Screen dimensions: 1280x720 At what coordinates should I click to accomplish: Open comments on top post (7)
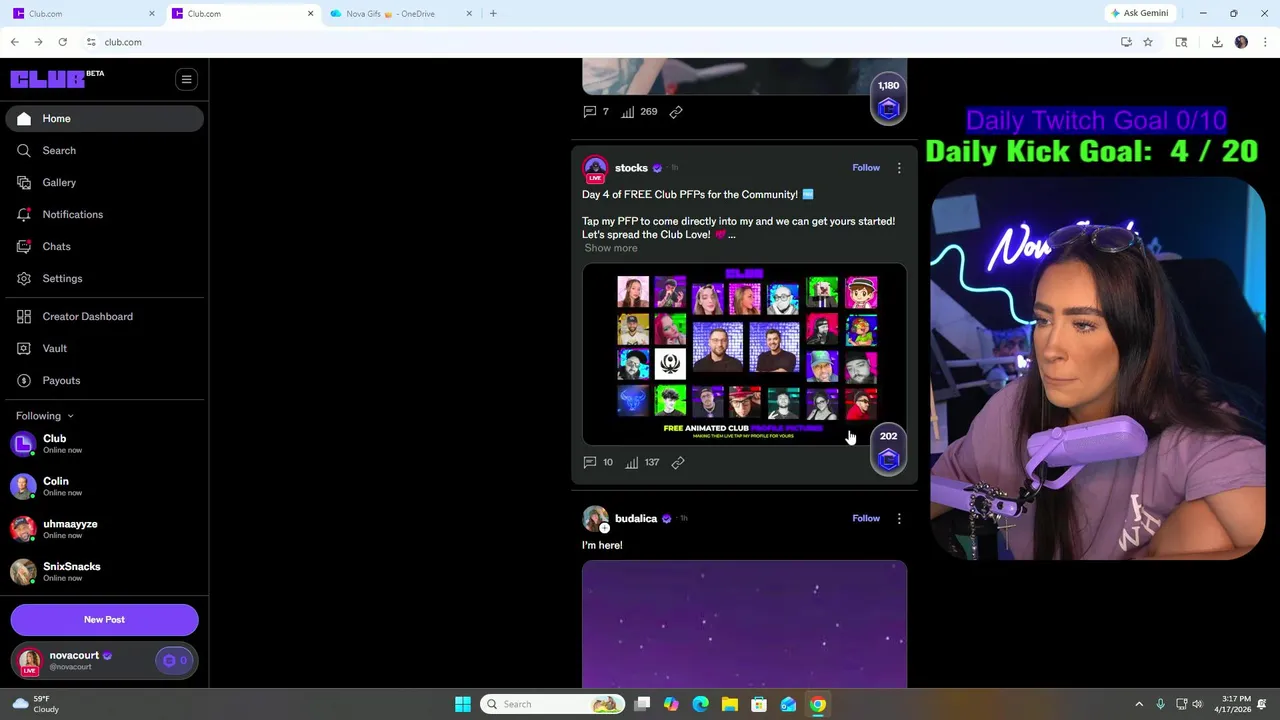596,112
